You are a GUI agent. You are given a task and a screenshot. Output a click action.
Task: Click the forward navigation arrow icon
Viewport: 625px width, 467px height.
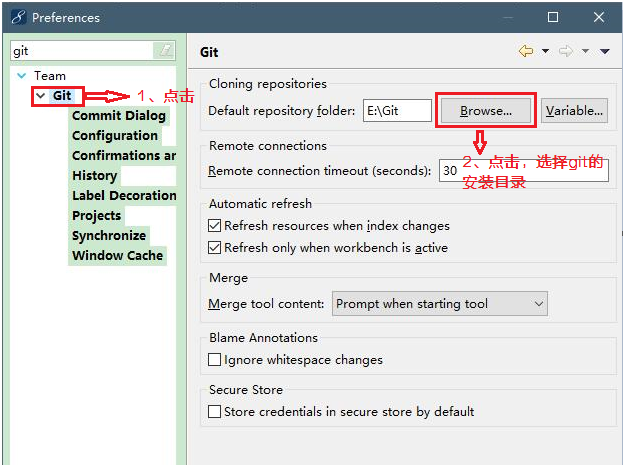[x=566, y=51]
